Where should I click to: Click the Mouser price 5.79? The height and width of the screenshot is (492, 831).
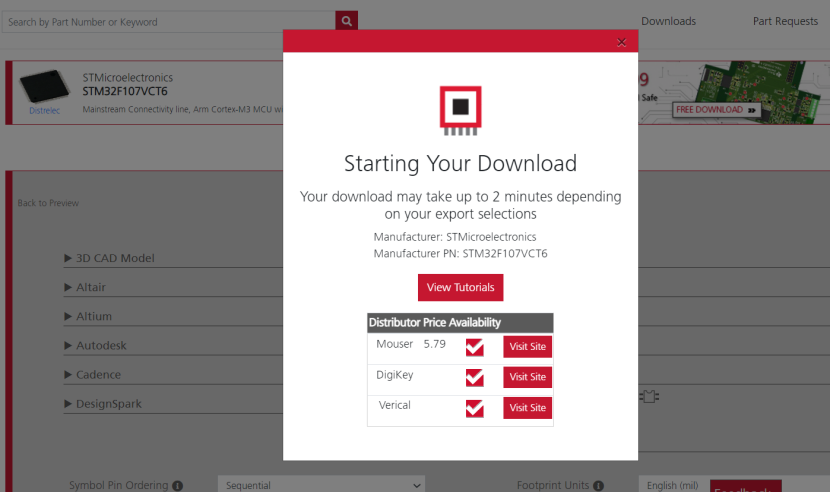[435, 344]
